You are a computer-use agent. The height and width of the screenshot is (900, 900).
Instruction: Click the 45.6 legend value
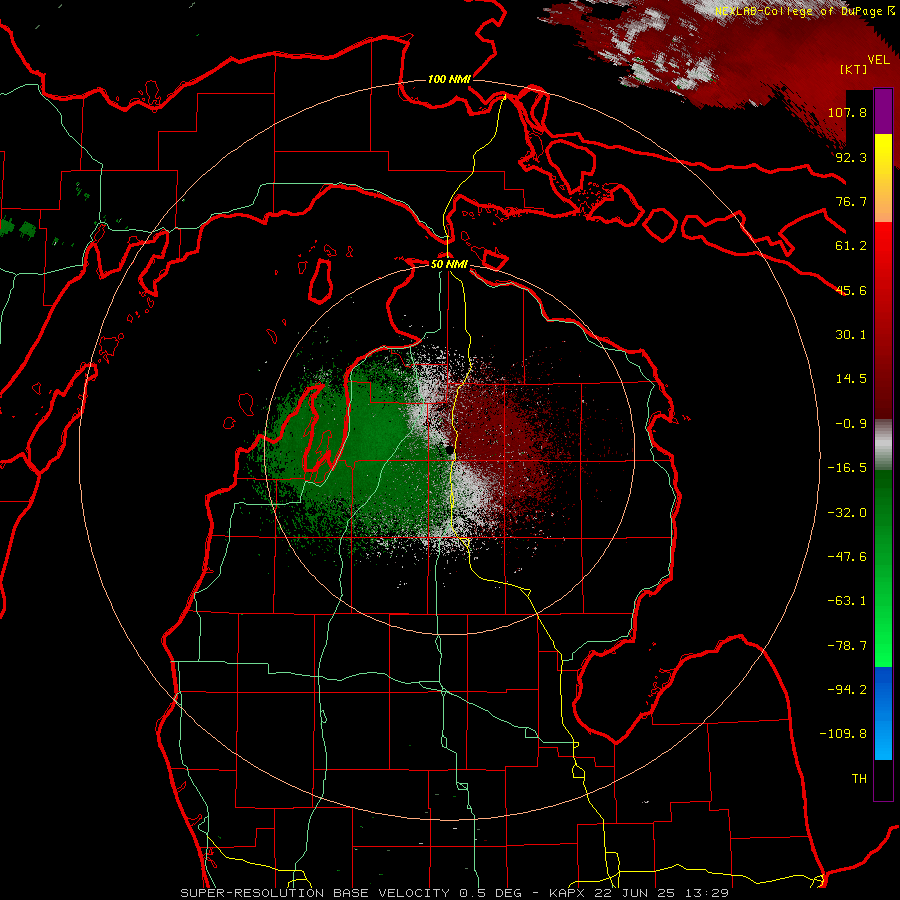point(851,290)
